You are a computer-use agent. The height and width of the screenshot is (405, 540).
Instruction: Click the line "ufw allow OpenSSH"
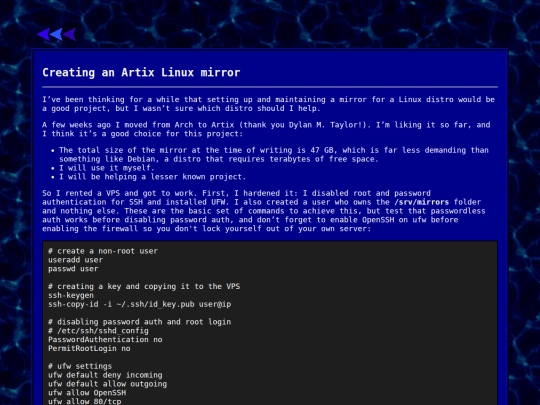click(87, 393)
